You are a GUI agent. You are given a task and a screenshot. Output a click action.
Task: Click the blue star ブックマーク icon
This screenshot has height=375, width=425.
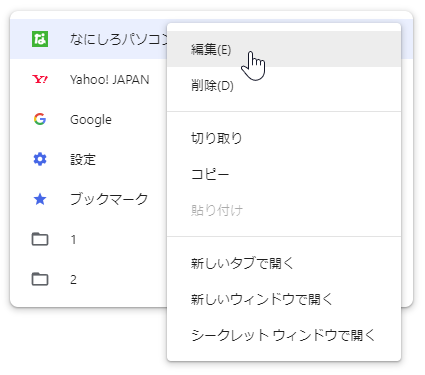(40, 199)
